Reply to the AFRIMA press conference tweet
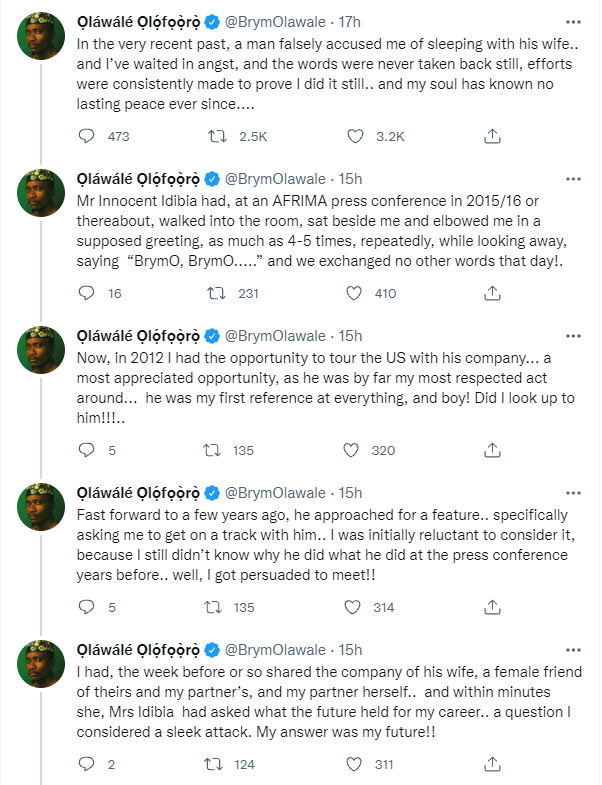 [86, 293]
